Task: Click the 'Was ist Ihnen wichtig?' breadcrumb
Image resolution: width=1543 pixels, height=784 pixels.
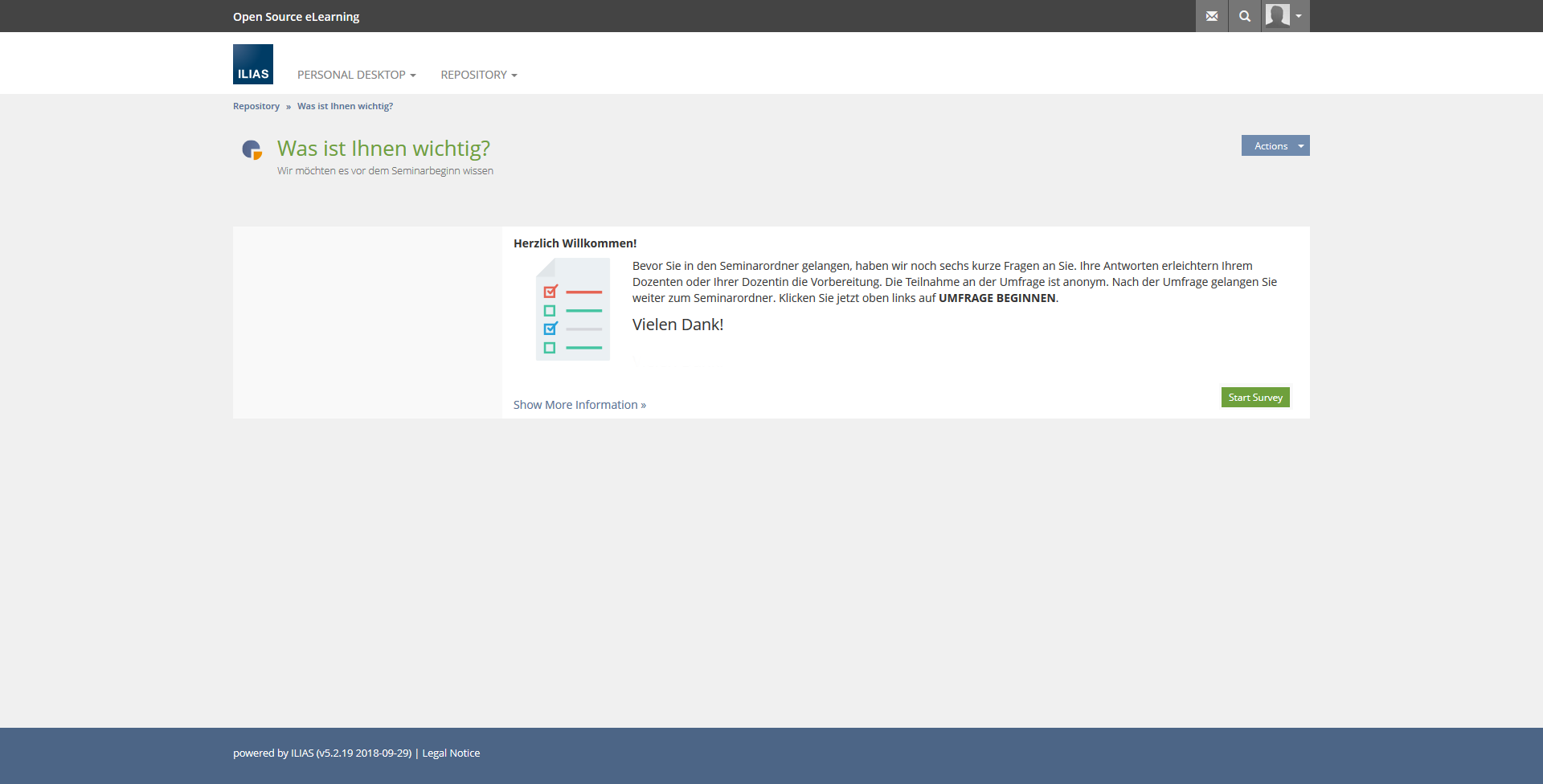Action: tap(345, 106)
